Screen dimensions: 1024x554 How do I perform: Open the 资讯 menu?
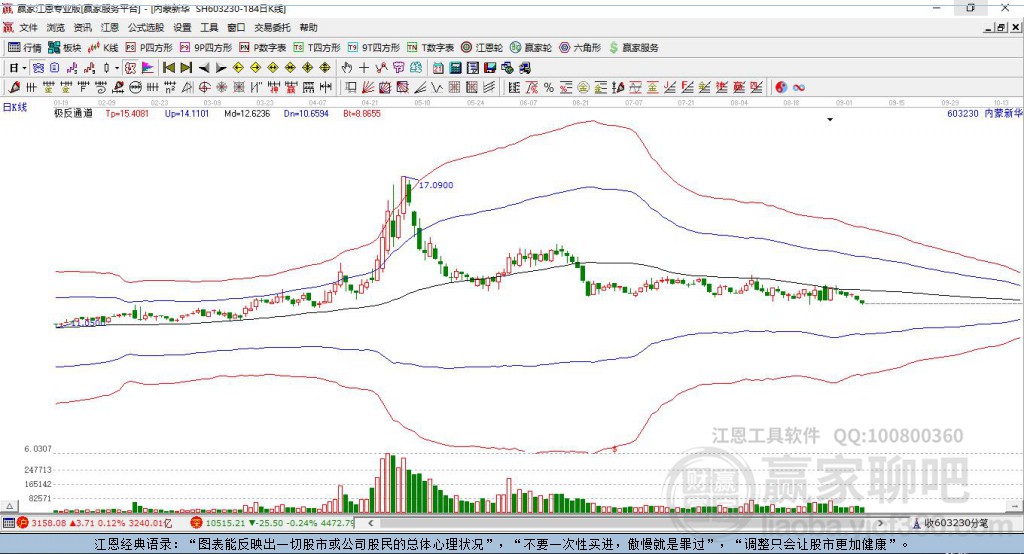tap(82, 27)
